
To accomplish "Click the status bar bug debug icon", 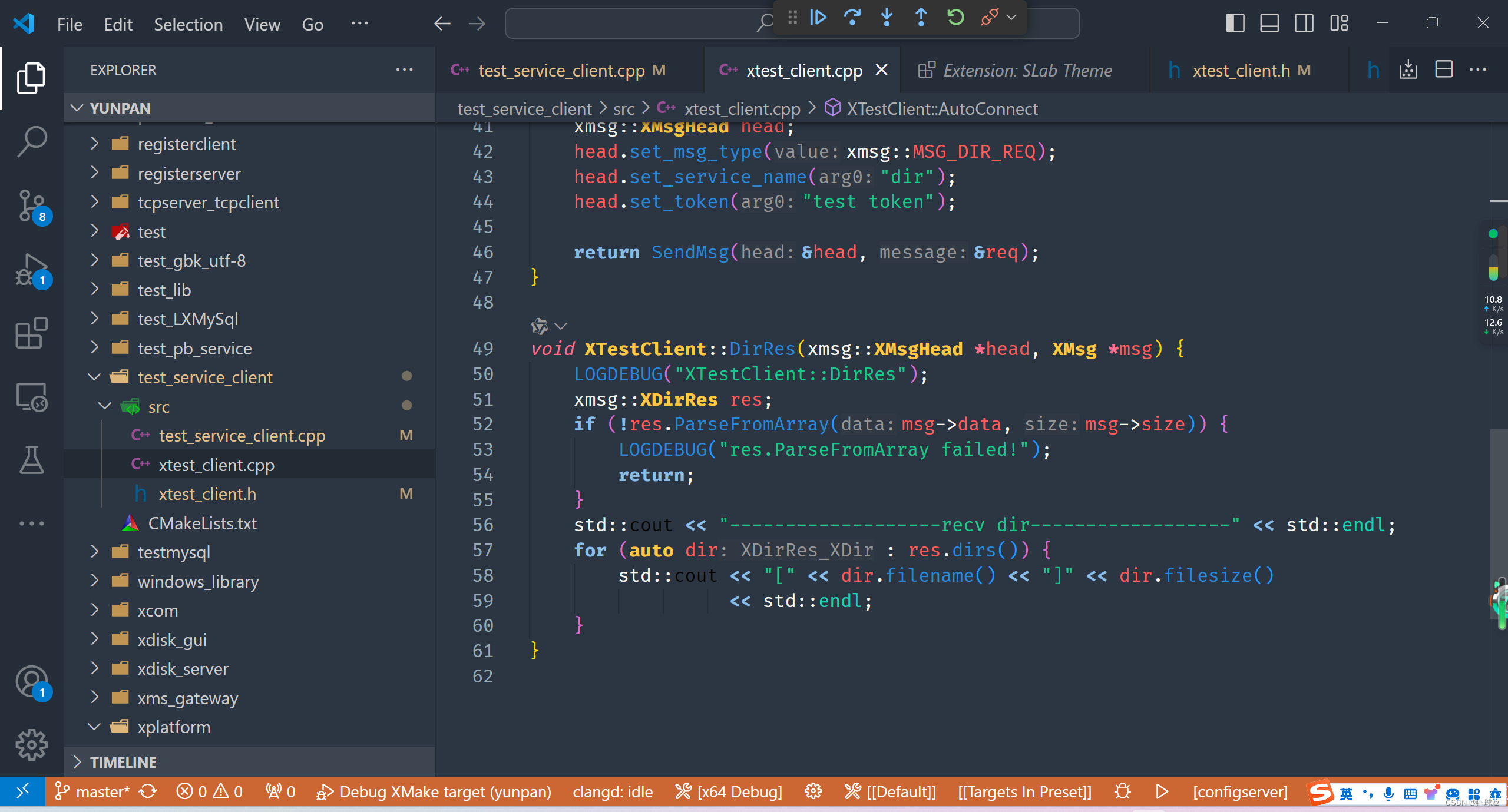I will click(1123, 792).
